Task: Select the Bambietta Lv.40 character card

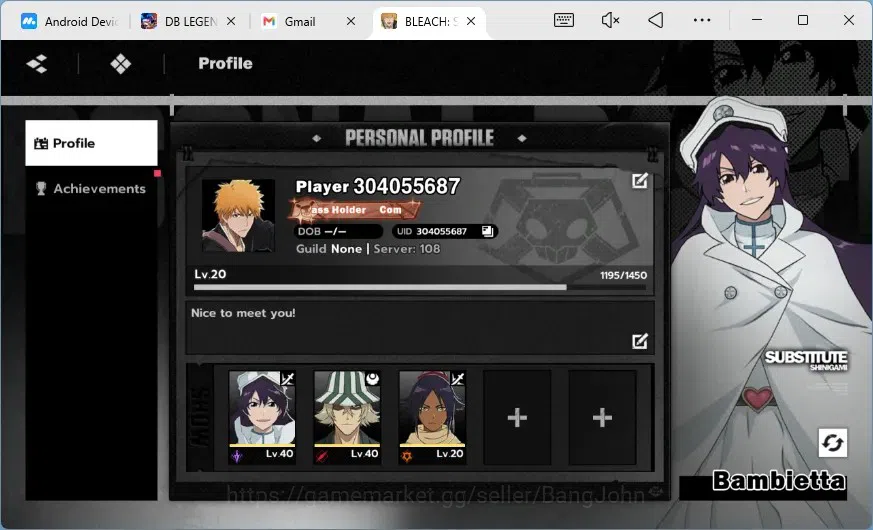Action: pos(262,418)
